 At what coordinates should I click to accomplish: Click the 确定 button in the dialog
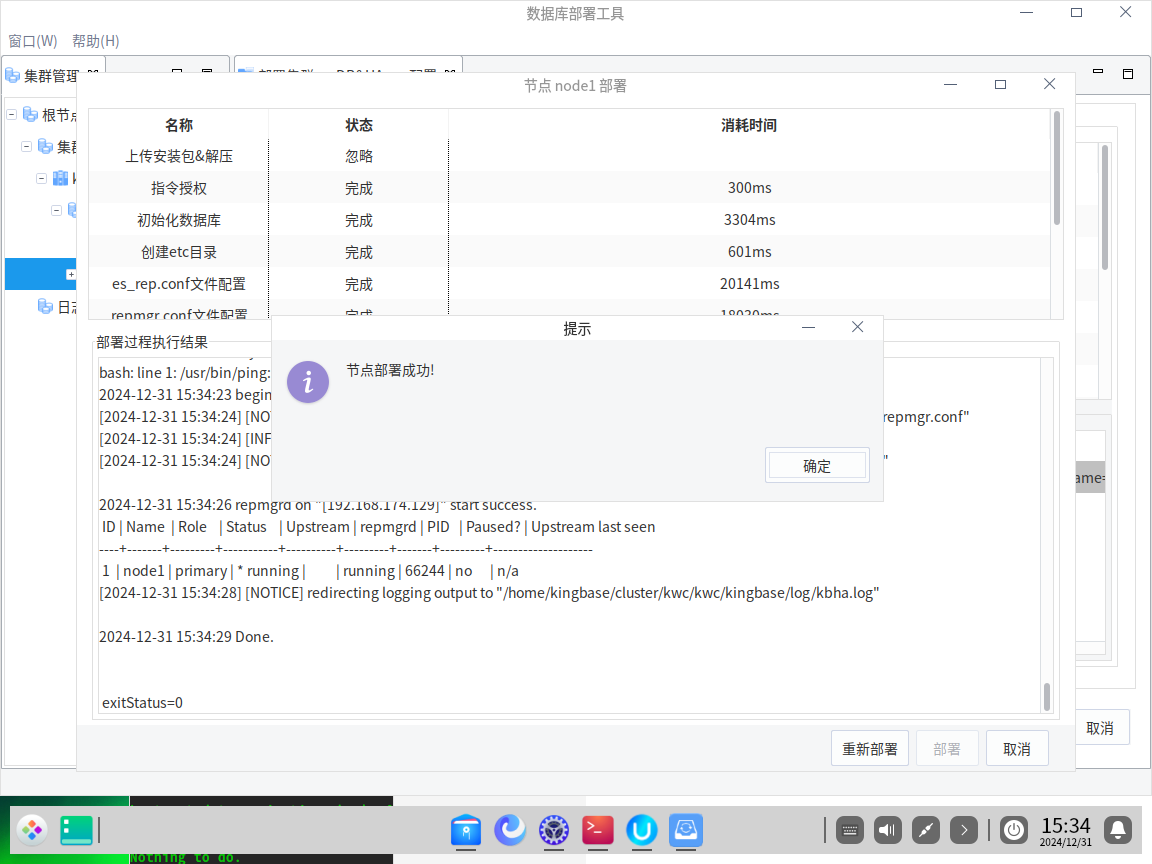817,466
